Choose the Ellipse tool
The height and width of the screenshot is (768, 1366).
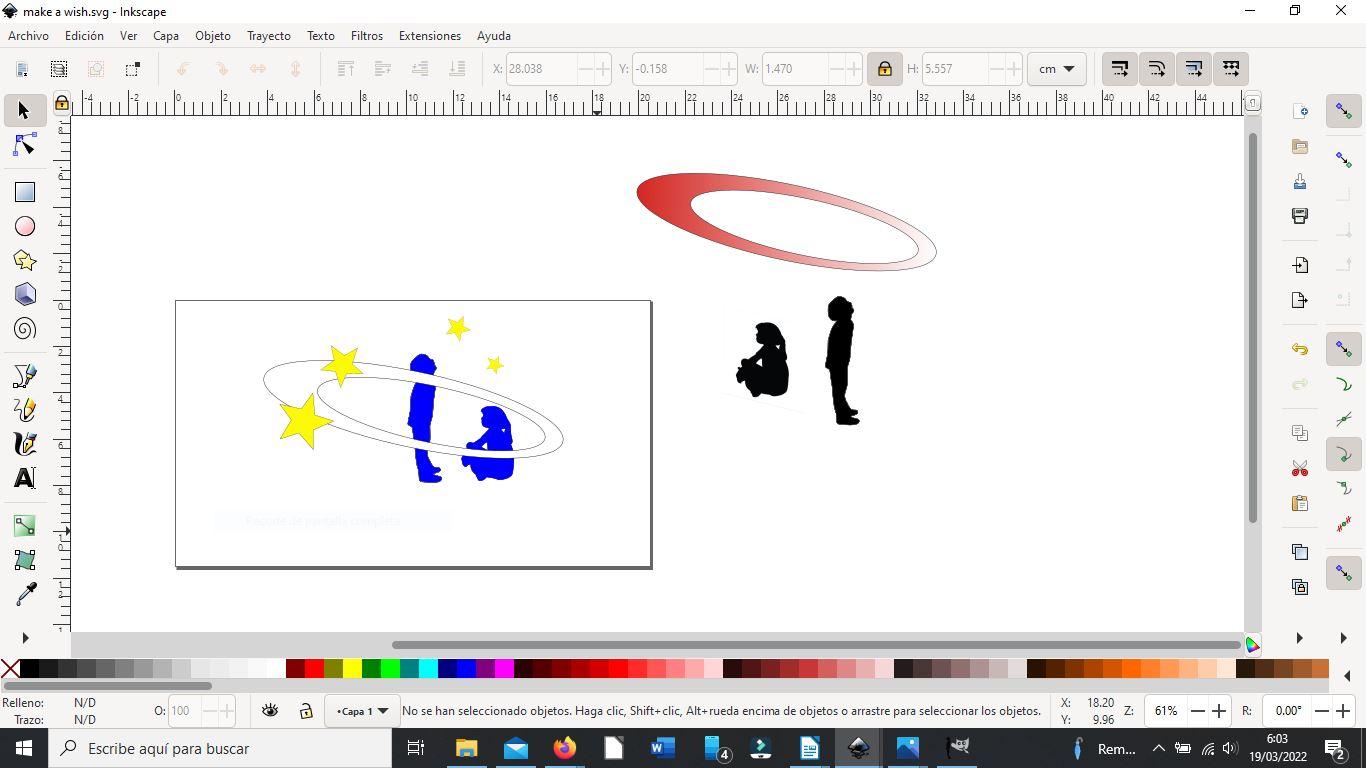24,227
